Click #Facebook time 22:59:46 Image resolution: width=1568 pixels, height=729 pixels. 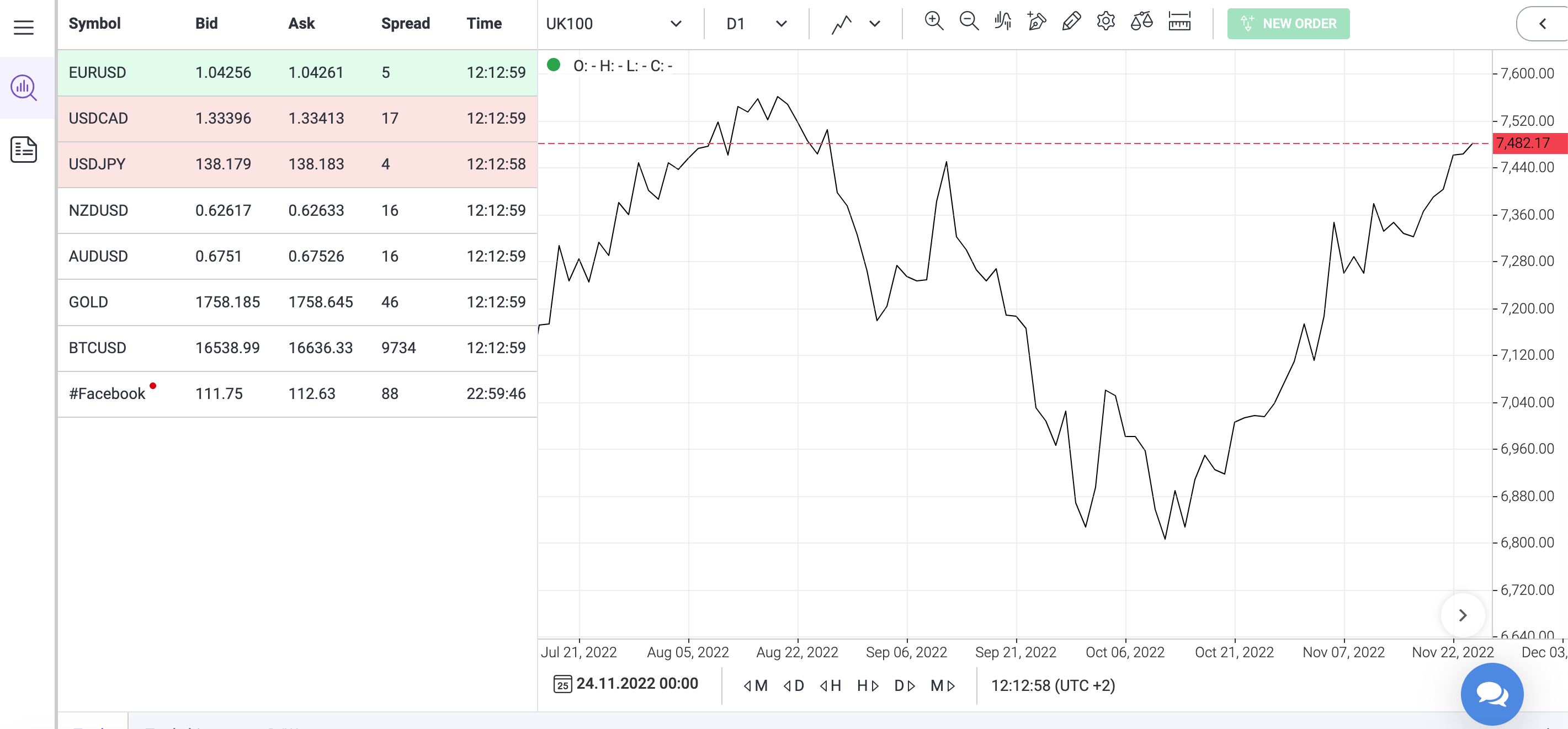pyautogui.click(x=496, y=395)
